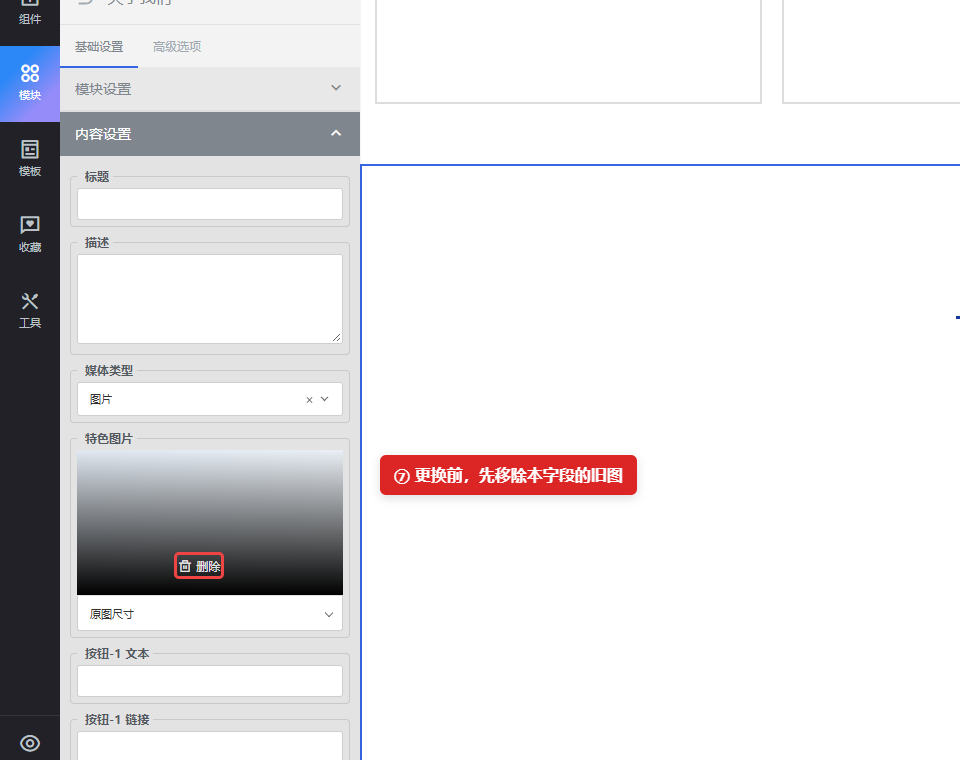The height and width of the screenshot is (760, 960).
Task: Open the 工具 tools section
Action: 29,311
